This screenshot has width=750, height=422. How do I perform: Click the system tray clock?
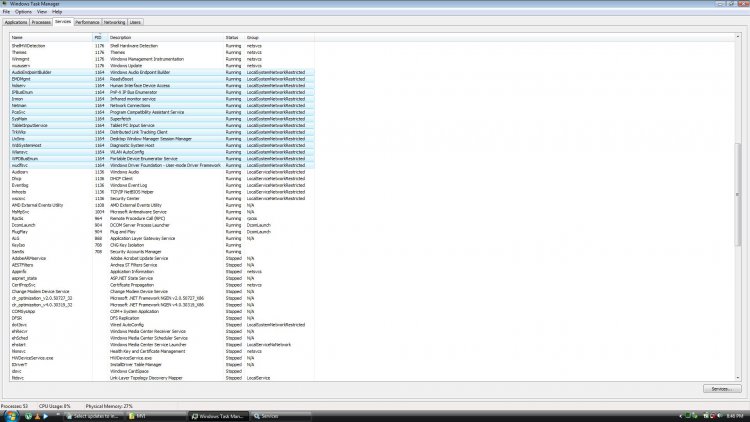[734, 416]
